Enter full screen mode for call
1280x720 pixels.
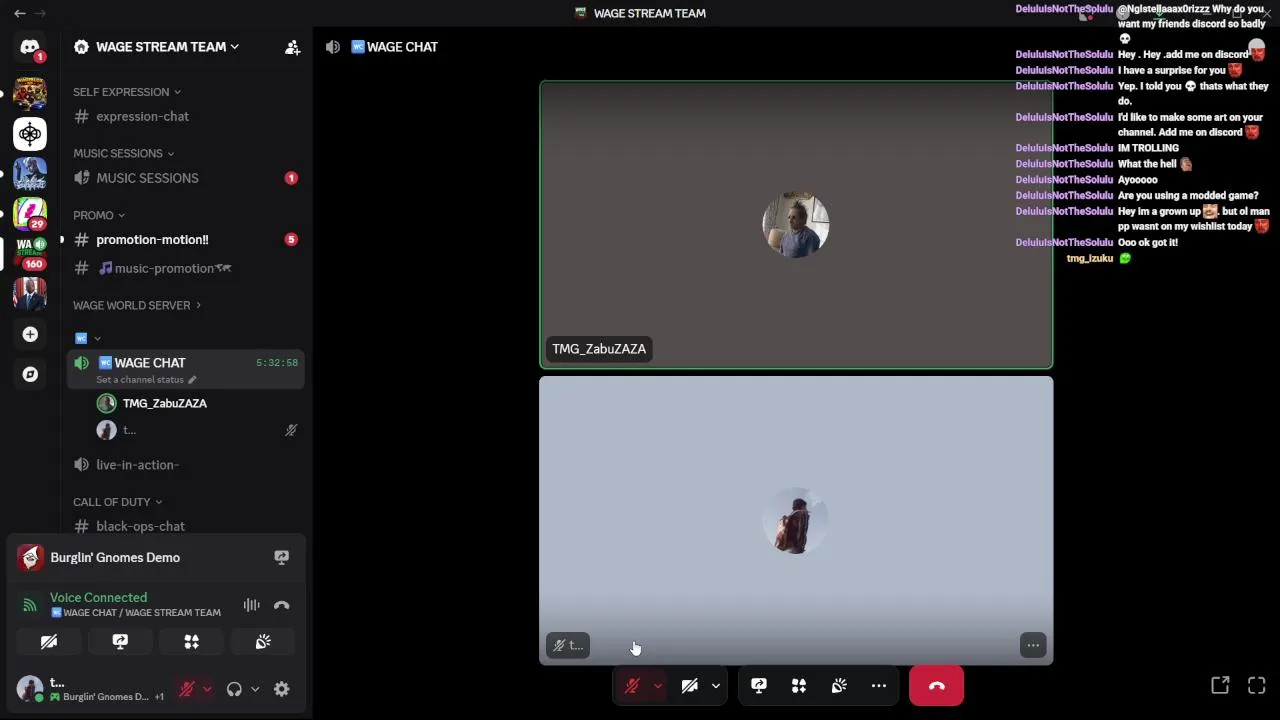[1257, 685]
